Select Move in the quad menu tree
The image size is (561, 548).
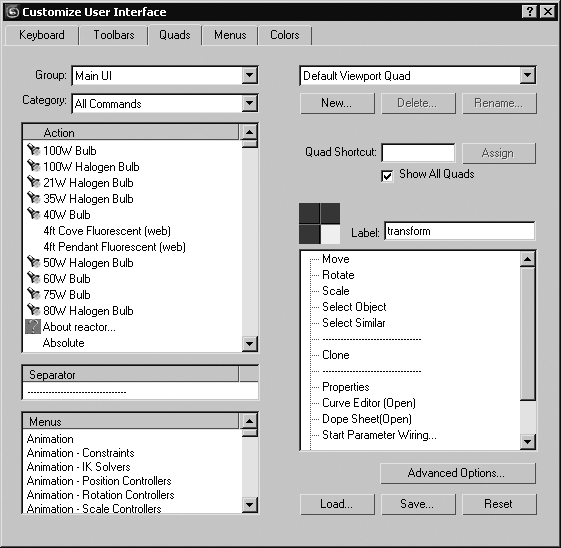pyautogui.click(x=336, y=259)
